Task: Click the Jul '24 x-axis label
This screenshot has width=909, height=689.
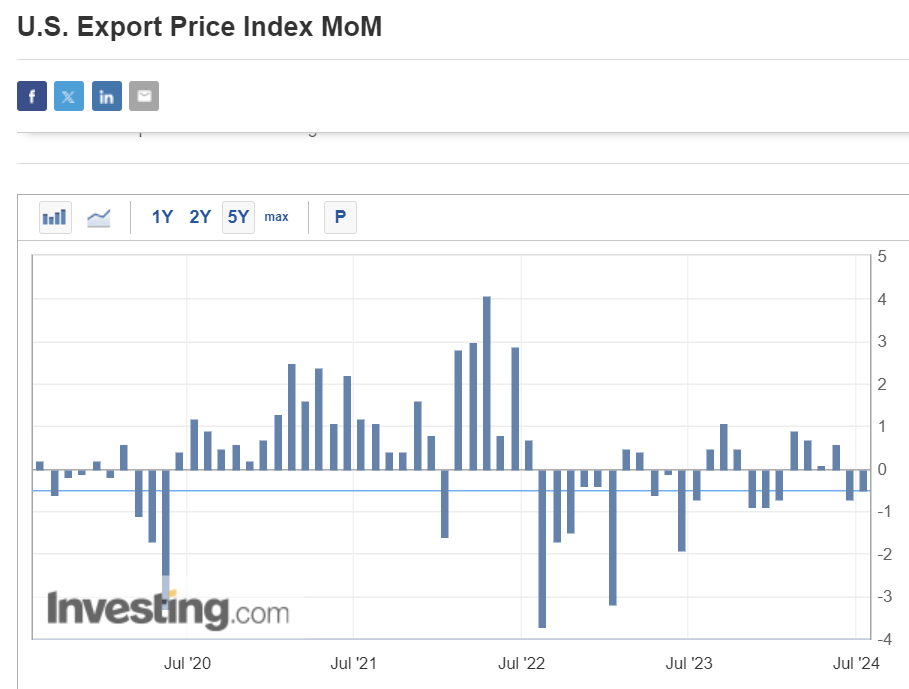Action: pyautogui.click(x=855, y=662)
